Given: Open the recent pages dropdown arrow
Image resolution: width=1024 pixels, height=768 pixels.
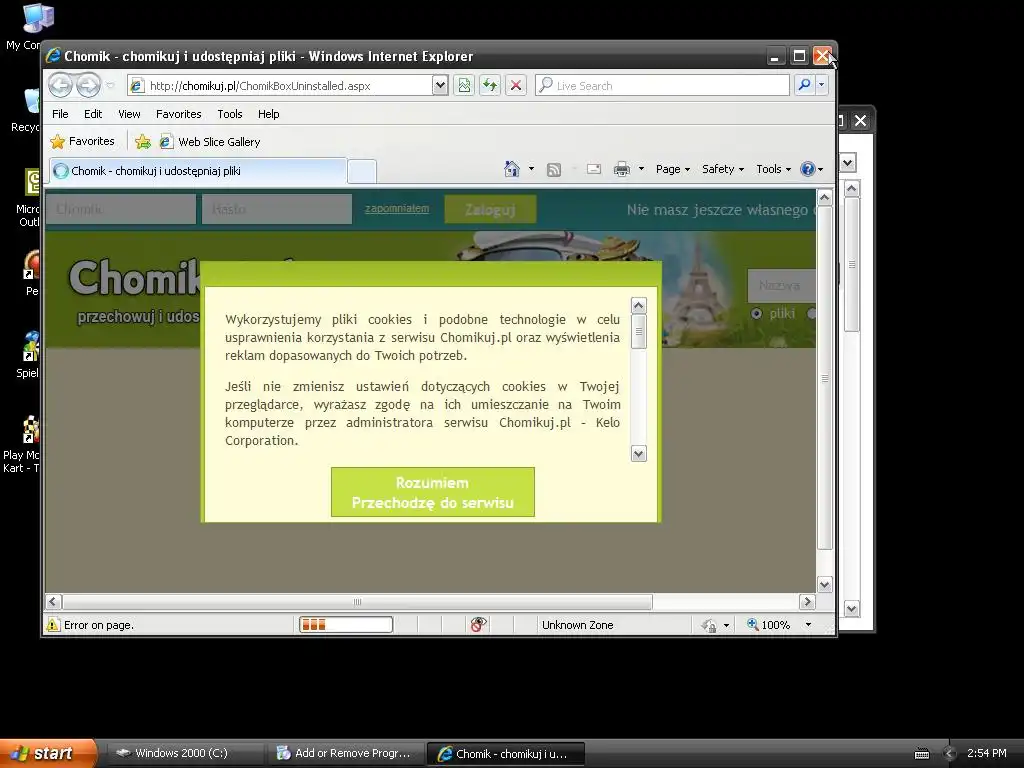Looking at the screenshot, I should [110, 86].
